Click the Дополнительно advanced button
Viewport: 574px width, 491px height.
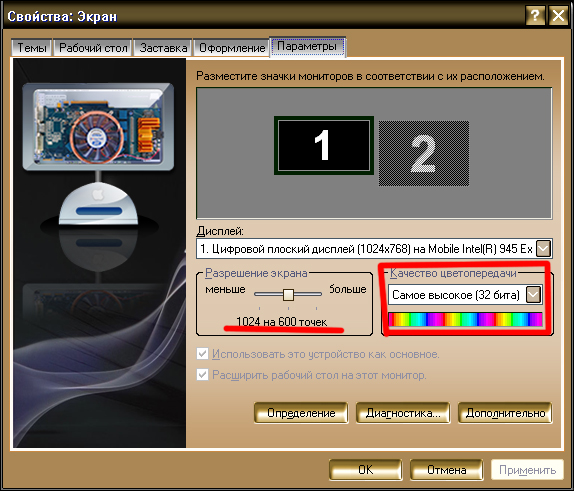[505, 413]
